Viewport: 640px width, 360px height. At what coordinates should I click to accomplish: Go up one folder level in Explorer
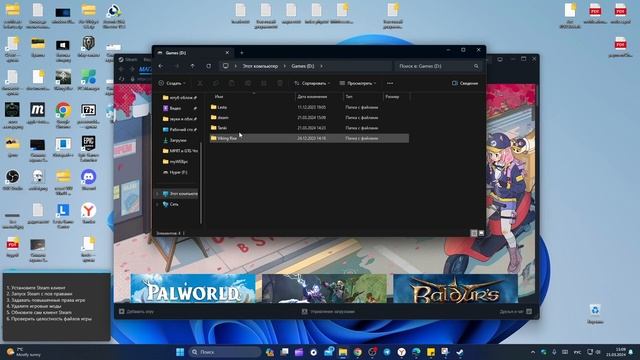pyautogui.click(x=192, y=66)
